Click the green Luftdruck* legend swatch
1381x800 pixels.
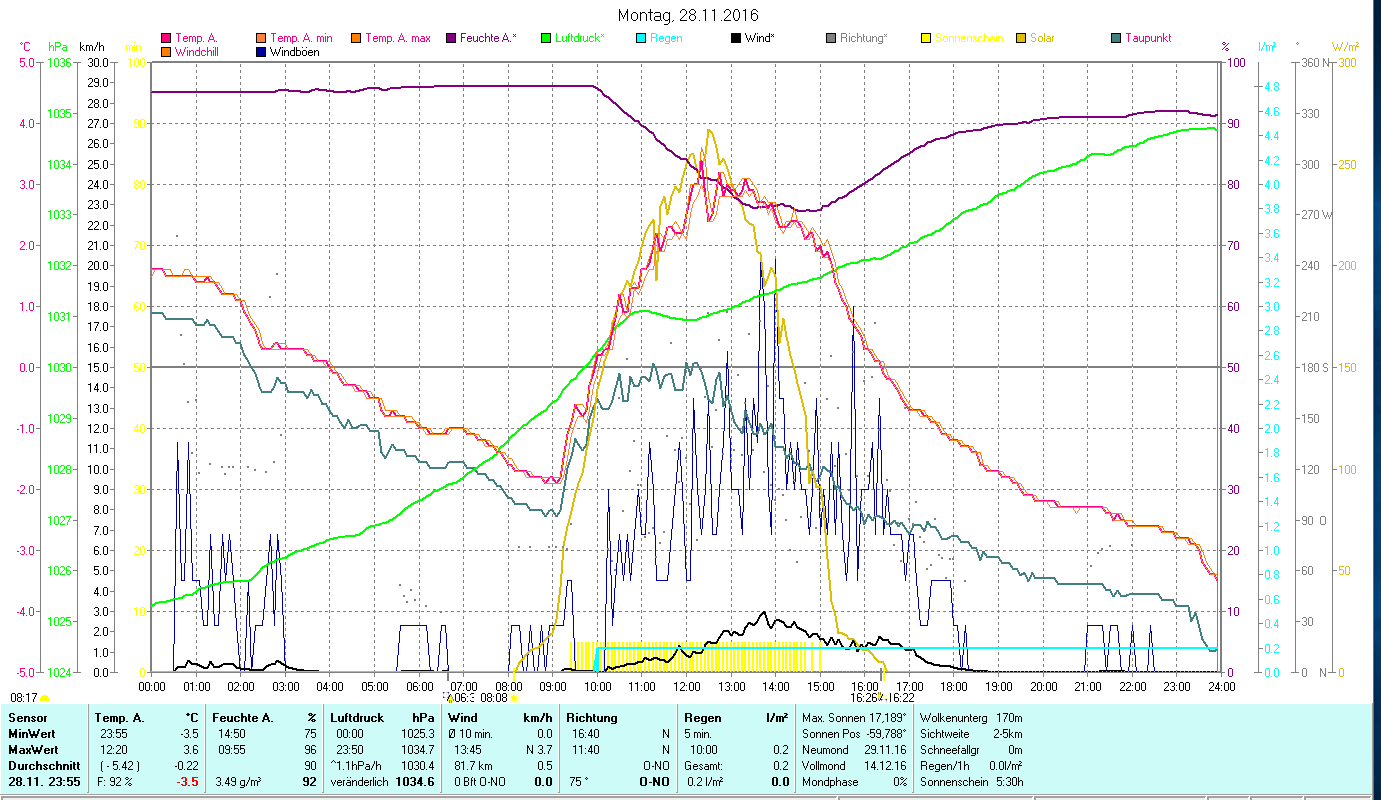coord(546,39)
